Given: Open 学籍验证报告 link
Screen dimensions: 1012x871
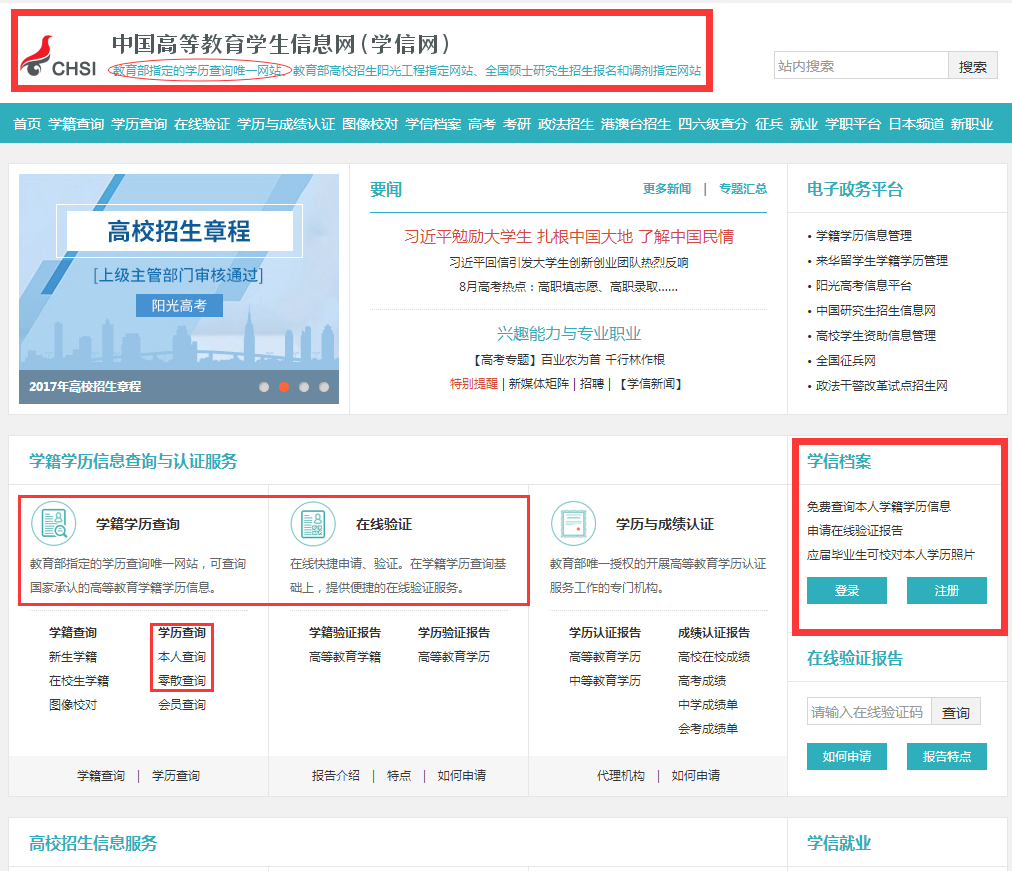Looking at the screenshot, I should pyautogui.click(x=345, y=633).
